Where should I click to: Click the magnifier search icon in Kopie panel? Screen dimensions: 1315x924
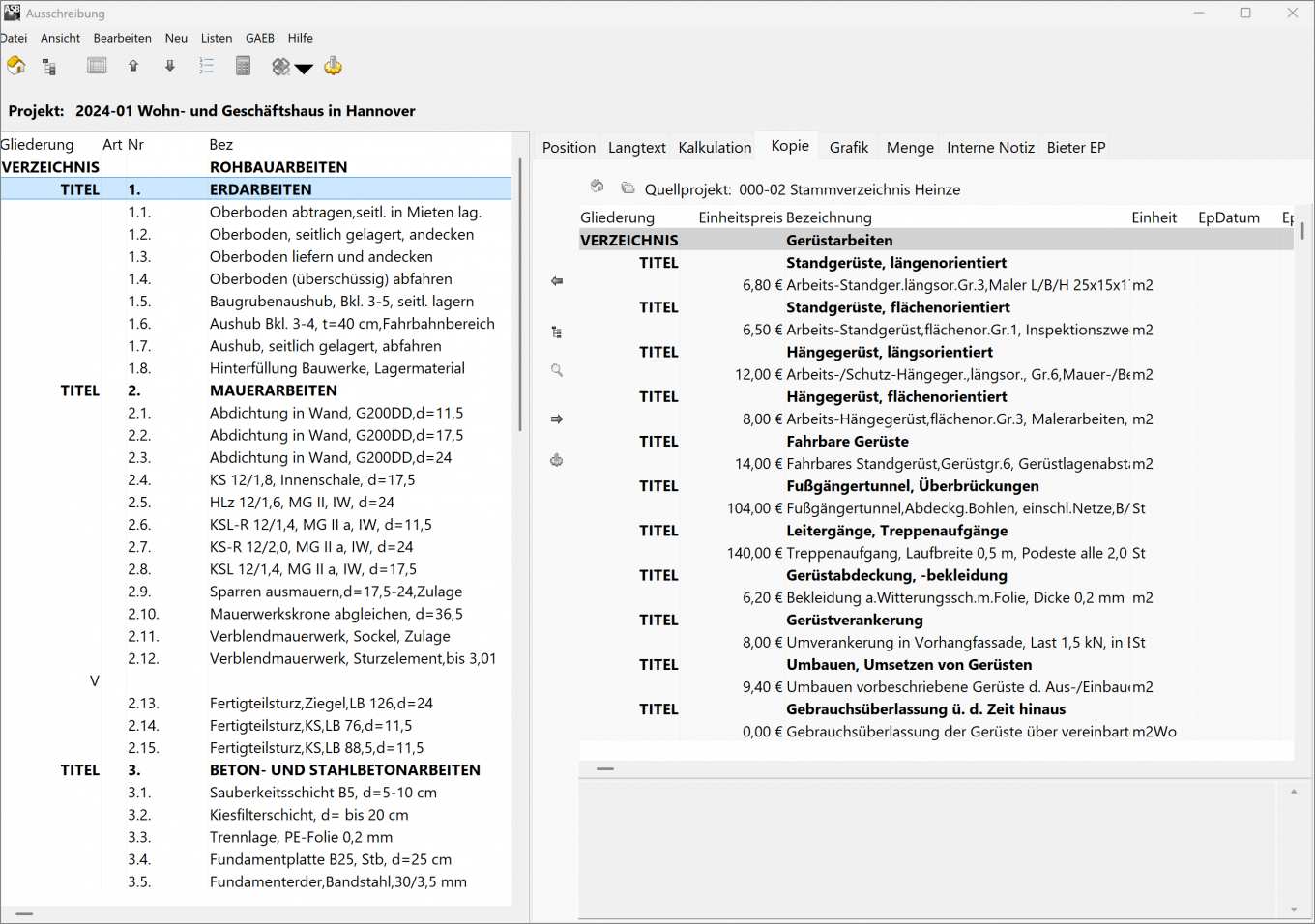pos(557,370)
